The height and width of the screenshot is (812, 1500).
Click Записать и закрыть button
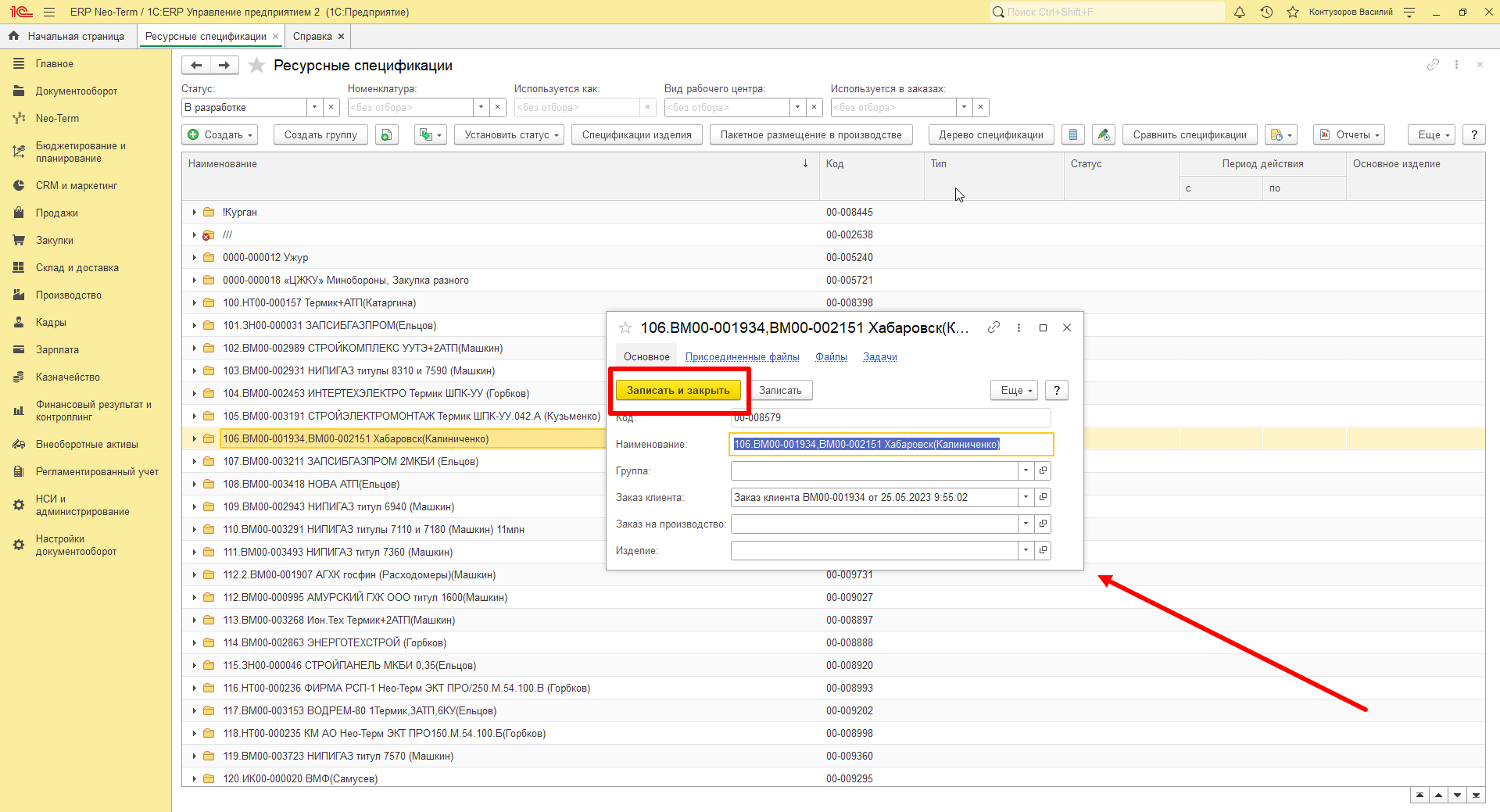(x=678, y=390)
